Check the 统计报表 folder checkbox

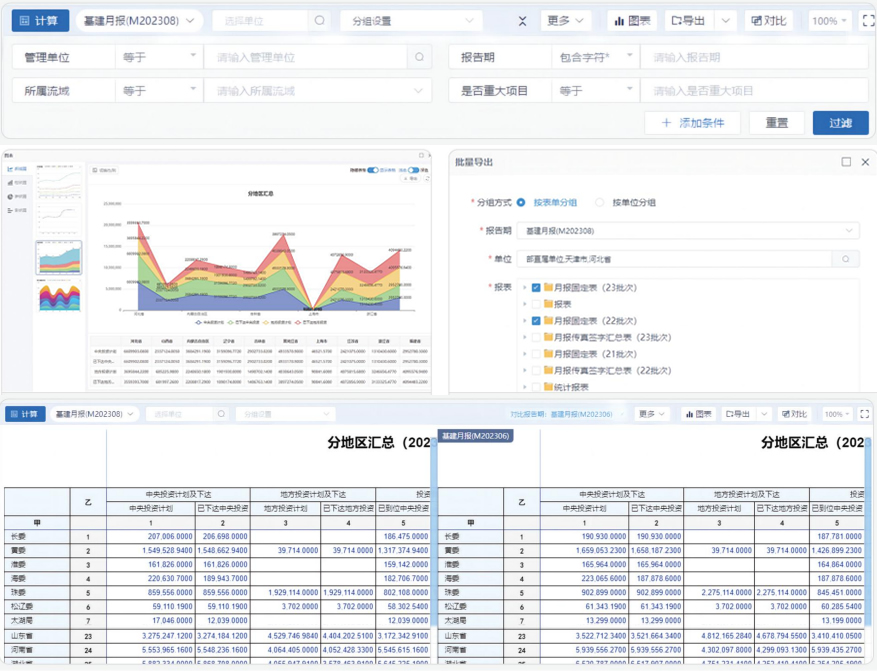[x=537, y=387]
